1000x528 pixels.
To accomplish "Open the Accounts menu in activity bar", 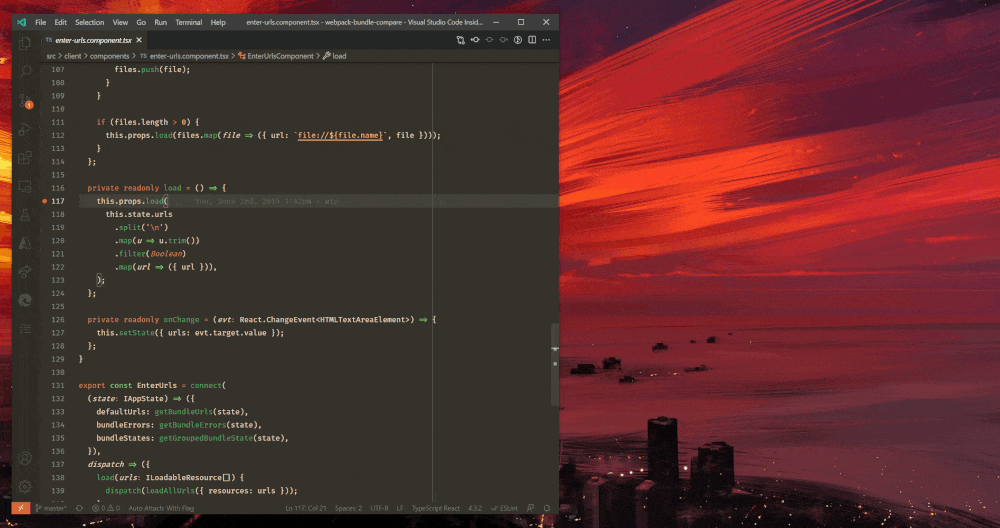I will (x=25, y=458).
